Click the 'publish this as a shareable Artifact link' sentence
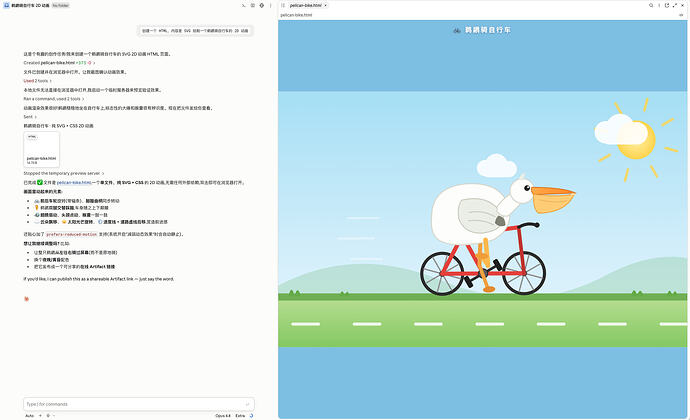This screenshot has height=420, width=690. 99,279
